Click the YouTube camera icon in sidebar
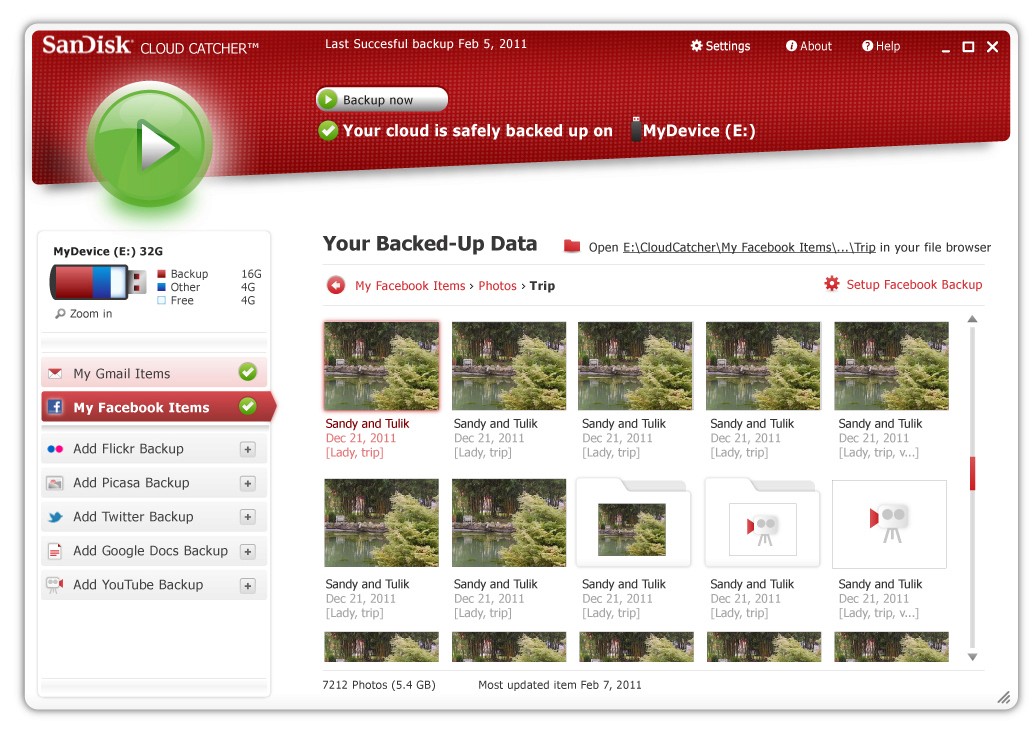Viewport: 1032px width, 738px height. point(55,585)
